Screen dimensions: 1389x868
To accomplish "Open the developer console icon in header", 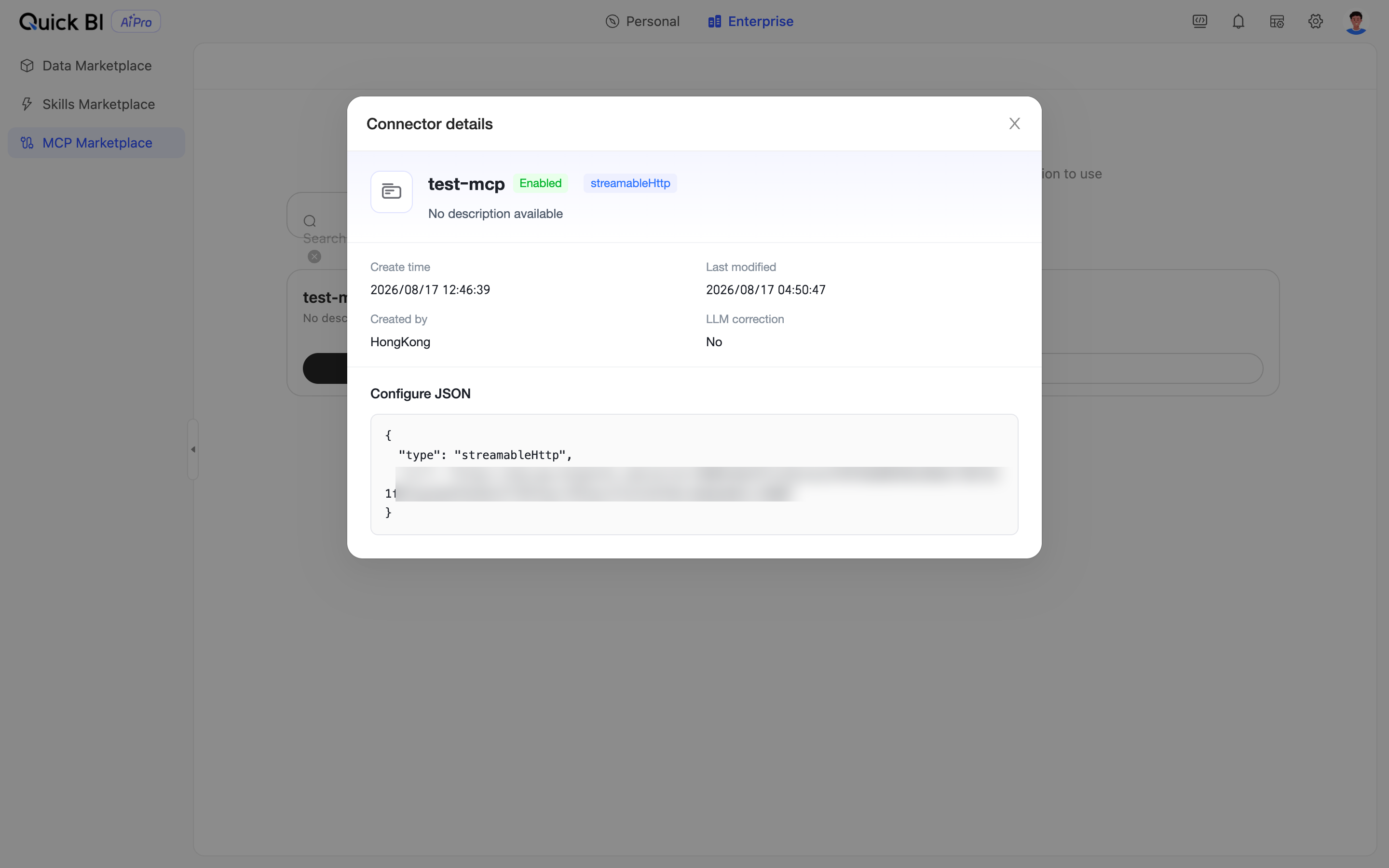I will click(x=1199, y=22).
